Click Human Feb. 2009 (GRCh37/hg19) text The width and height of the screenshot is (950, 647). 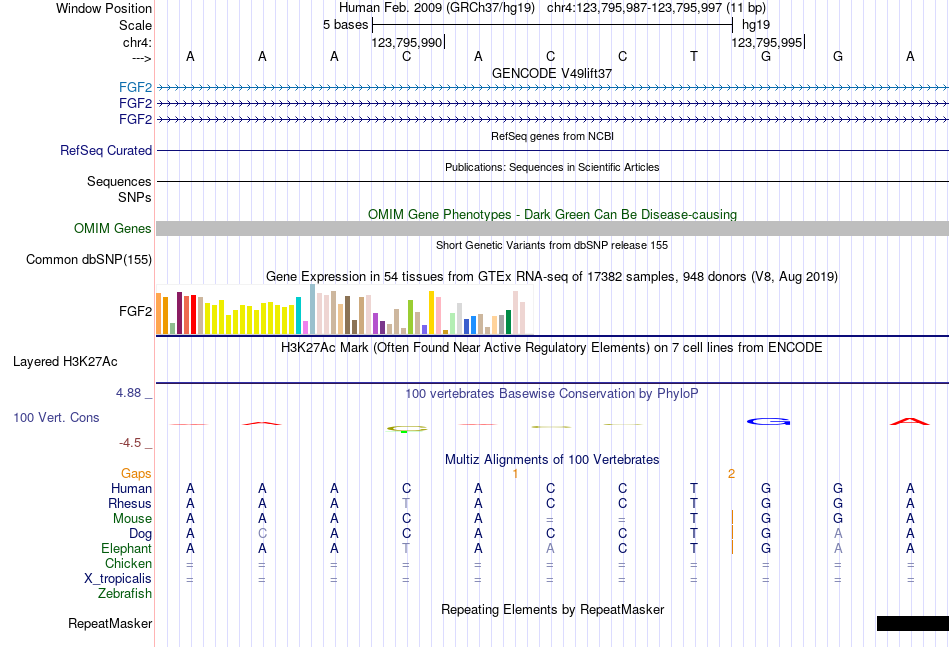click(x=437, y=8)
